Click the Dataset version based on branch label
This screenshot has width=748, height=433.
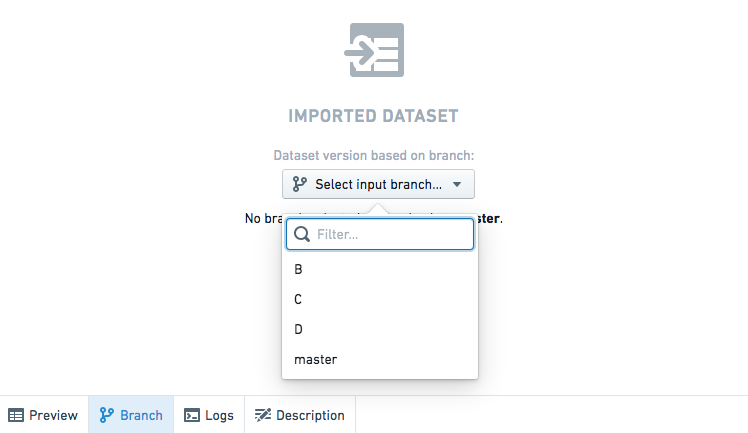374,155
